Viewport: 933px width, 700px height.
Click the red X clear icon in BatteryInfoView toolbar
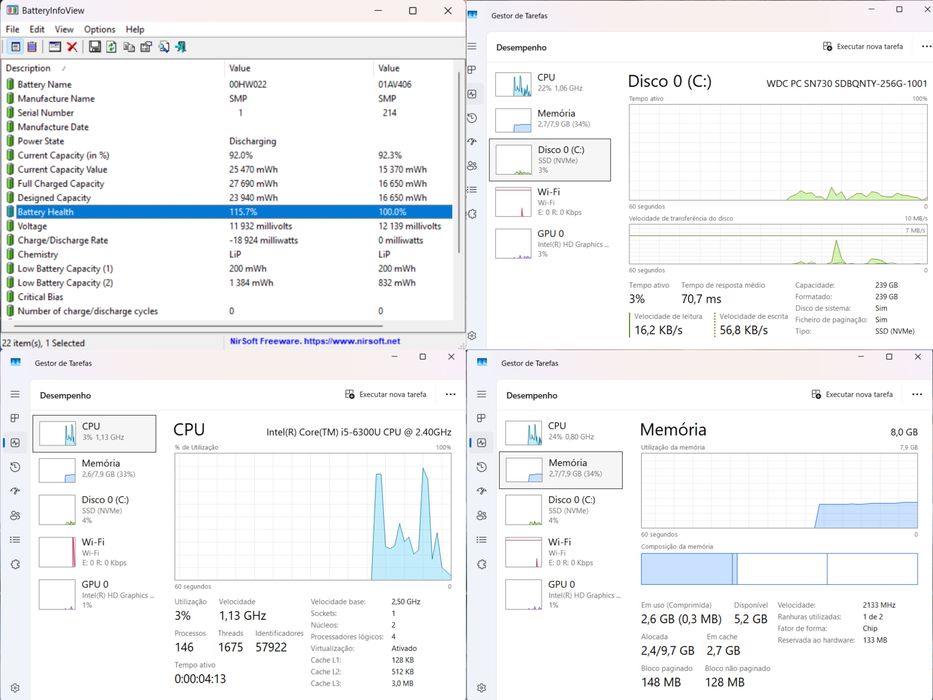click(72, 46)
